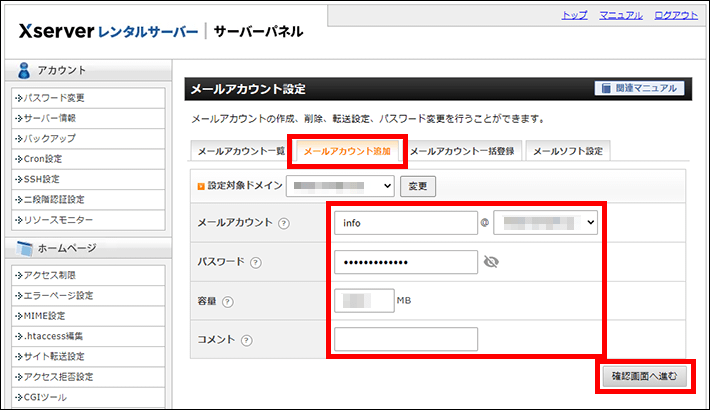710x410 pixels.
Task: Switch to メールアカウント一覧 tab
Action: [x=241, y=151]
